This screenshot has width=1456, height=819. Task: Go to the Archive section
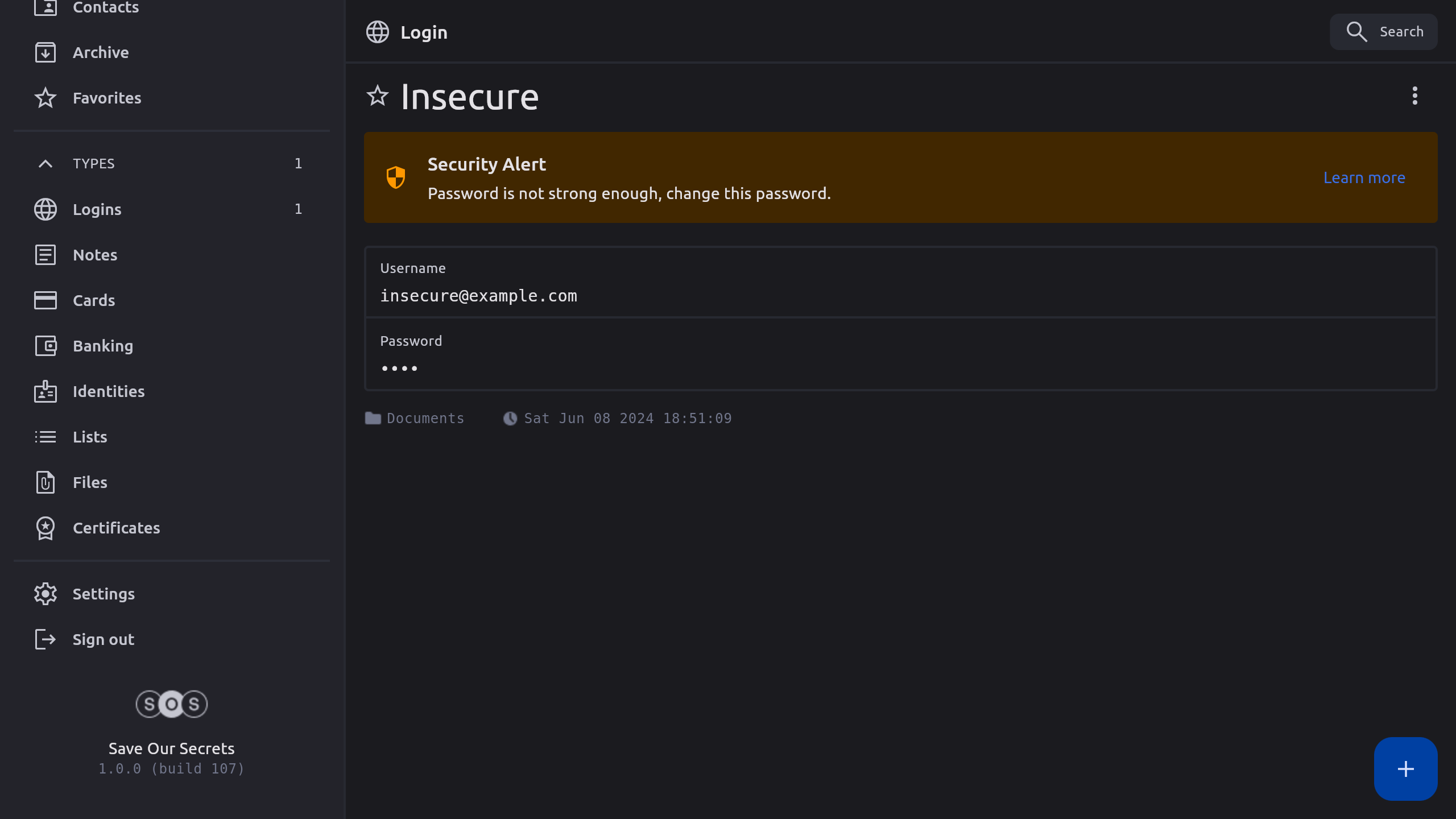click(x=100, y=52)
